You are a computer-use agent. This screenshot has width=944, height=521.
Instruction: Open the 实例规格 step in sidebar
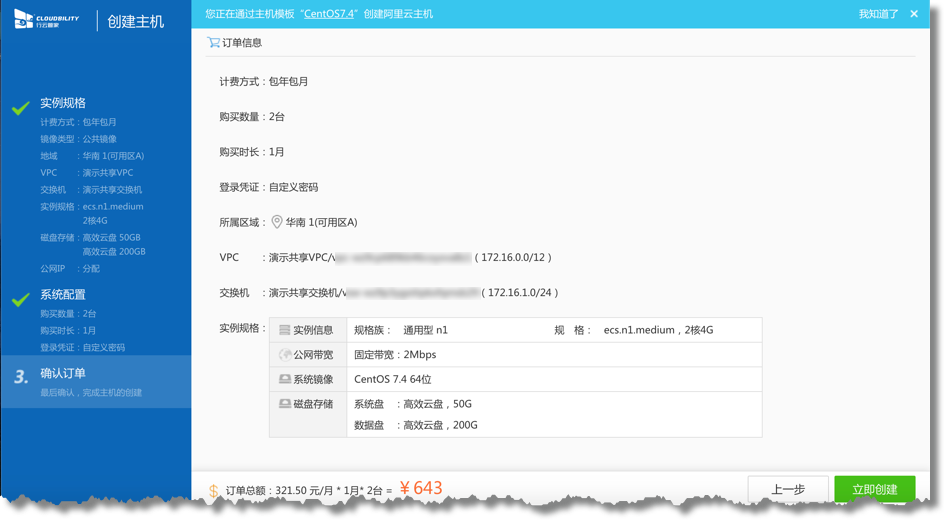click(x=63, y=103)
